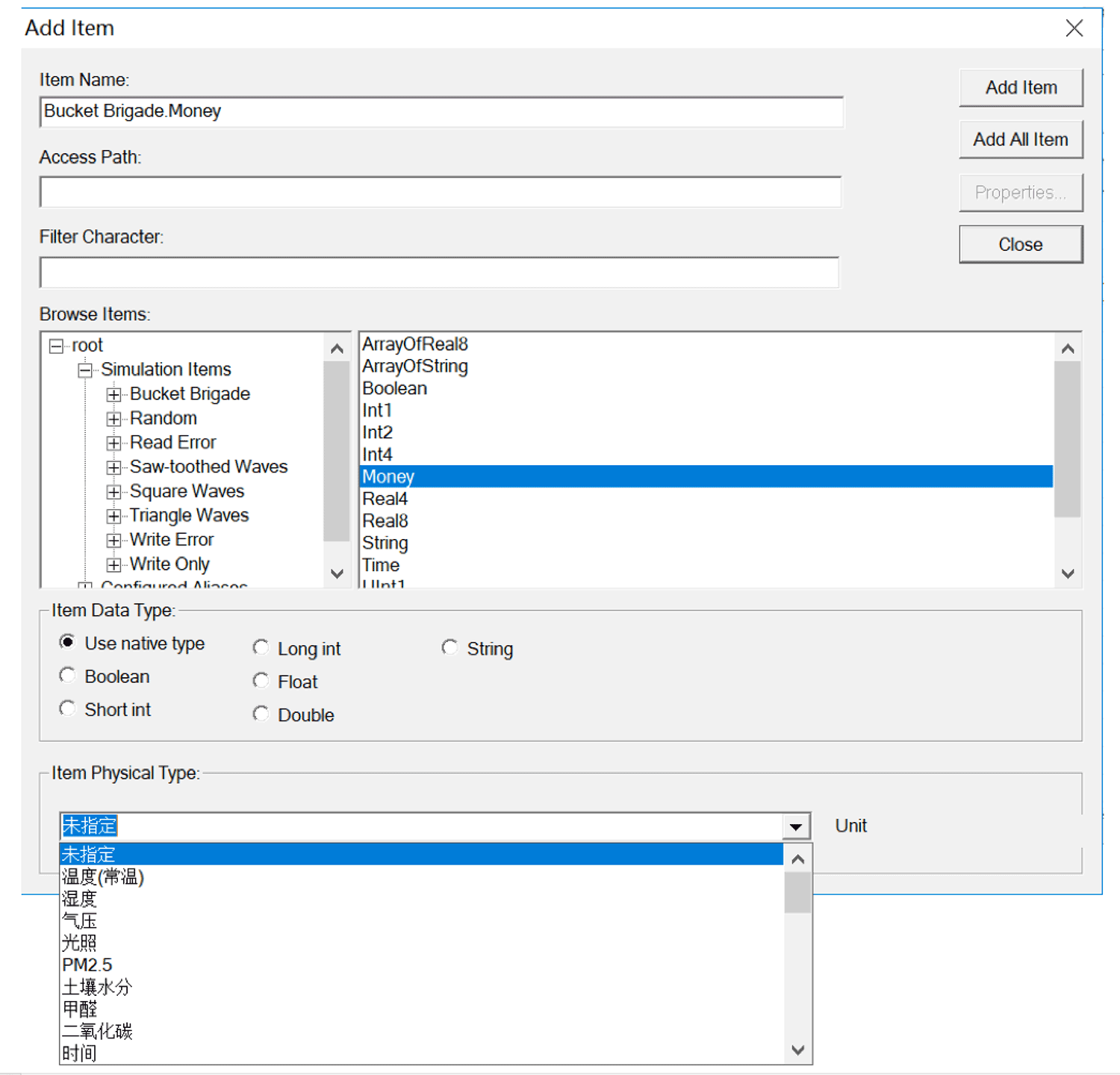
Task: Expand the Write Only tree node
Action: [x=113, y=565]
